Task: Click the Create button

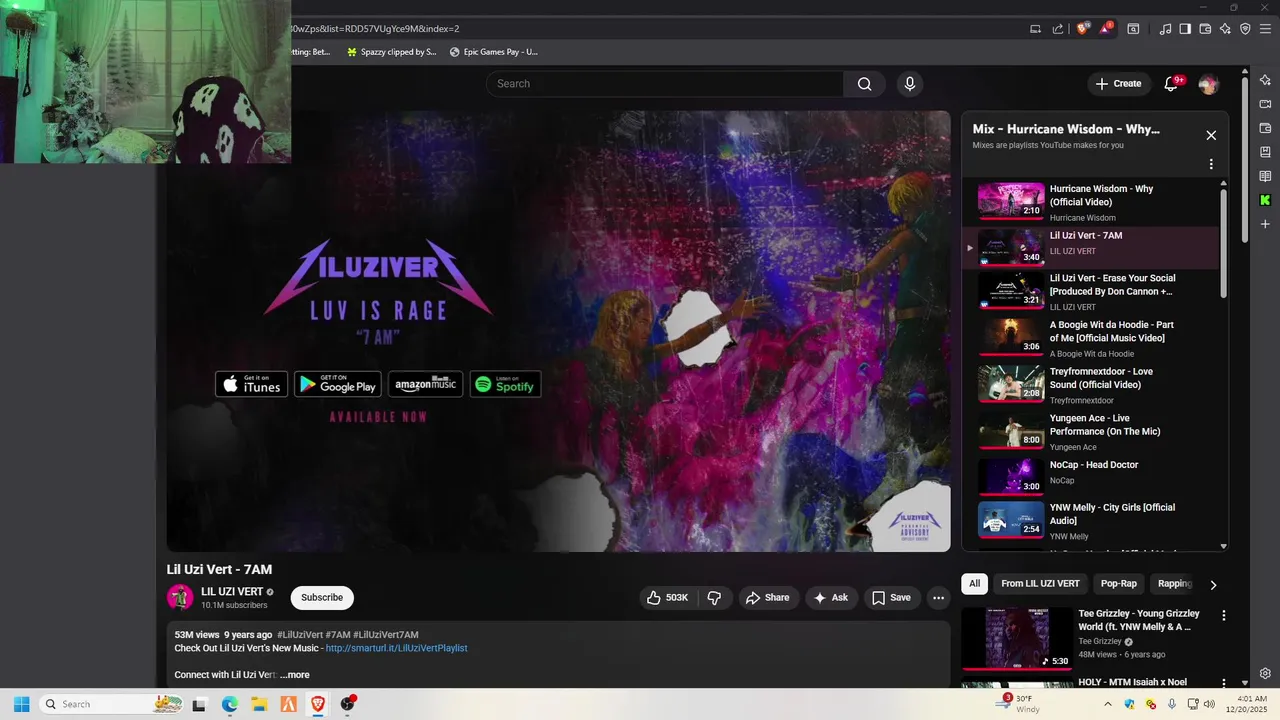Action: click(x=1118, y=84)
